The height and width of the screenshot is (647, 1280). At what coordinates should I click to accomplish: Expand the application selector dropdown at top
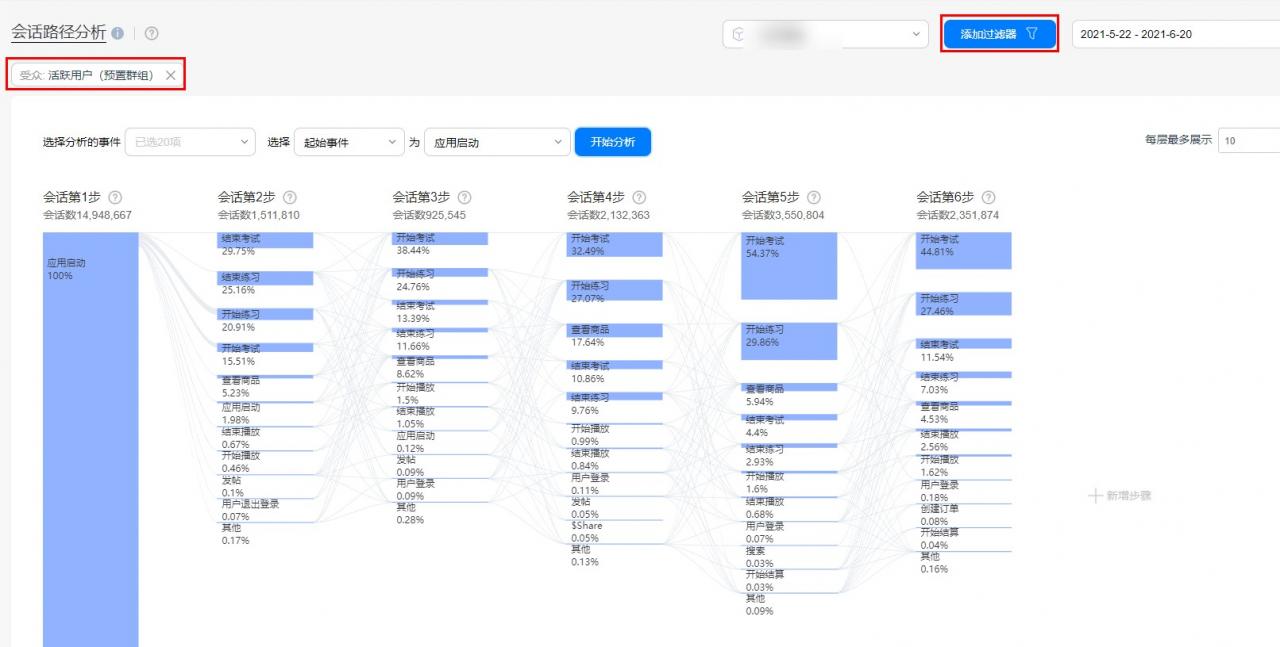[x=914, y=32]
